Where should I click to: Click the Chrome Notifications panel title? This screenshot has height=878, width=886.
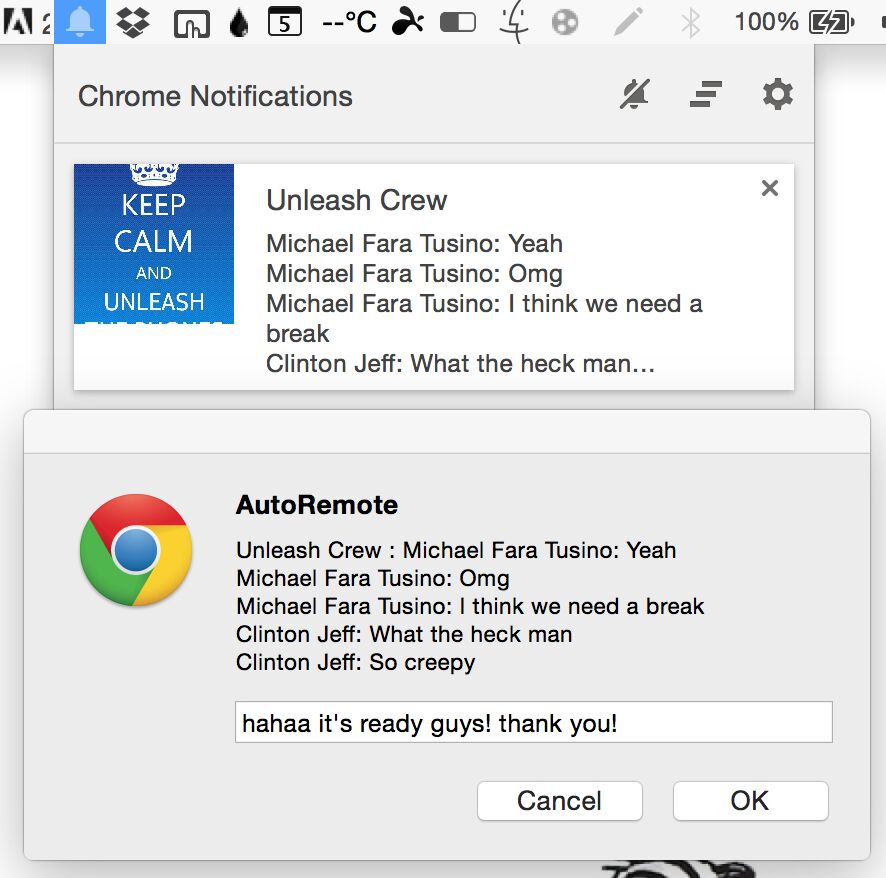[215, 96]
